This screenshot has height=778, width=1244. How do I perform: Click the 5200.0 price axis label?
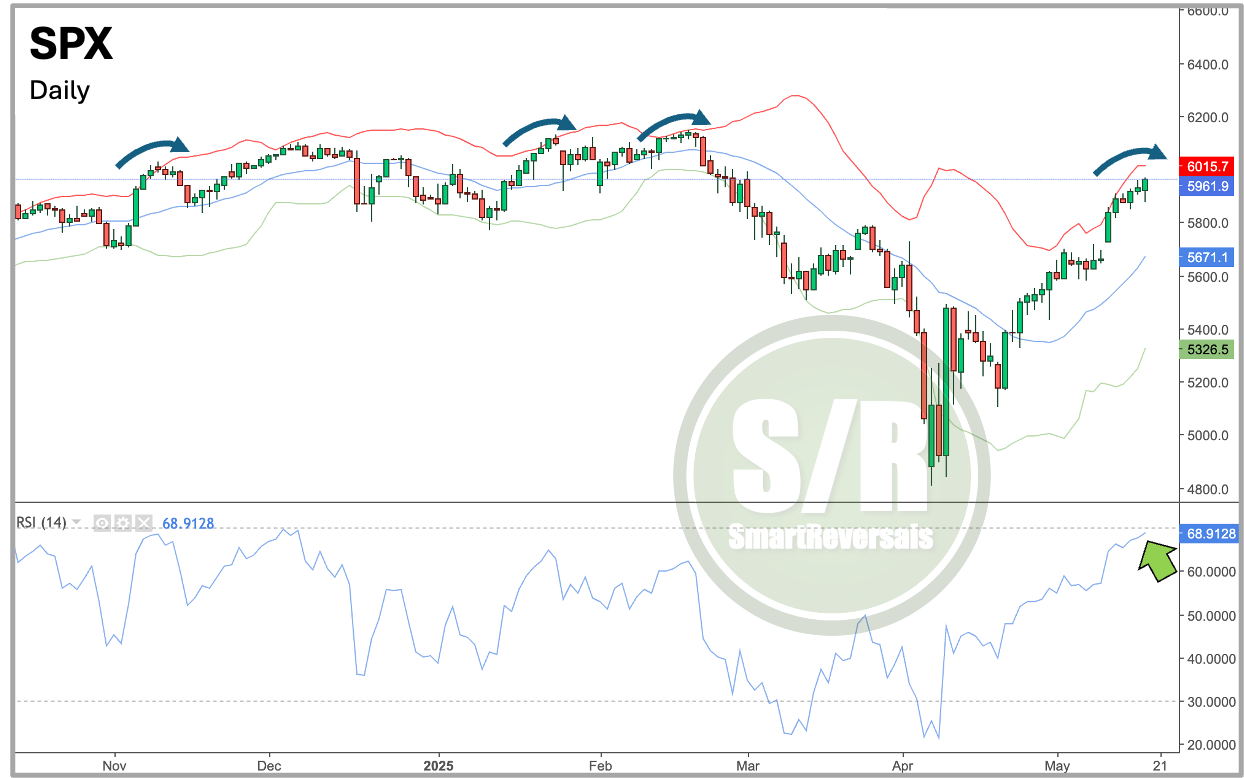(x=1208, y=383)
